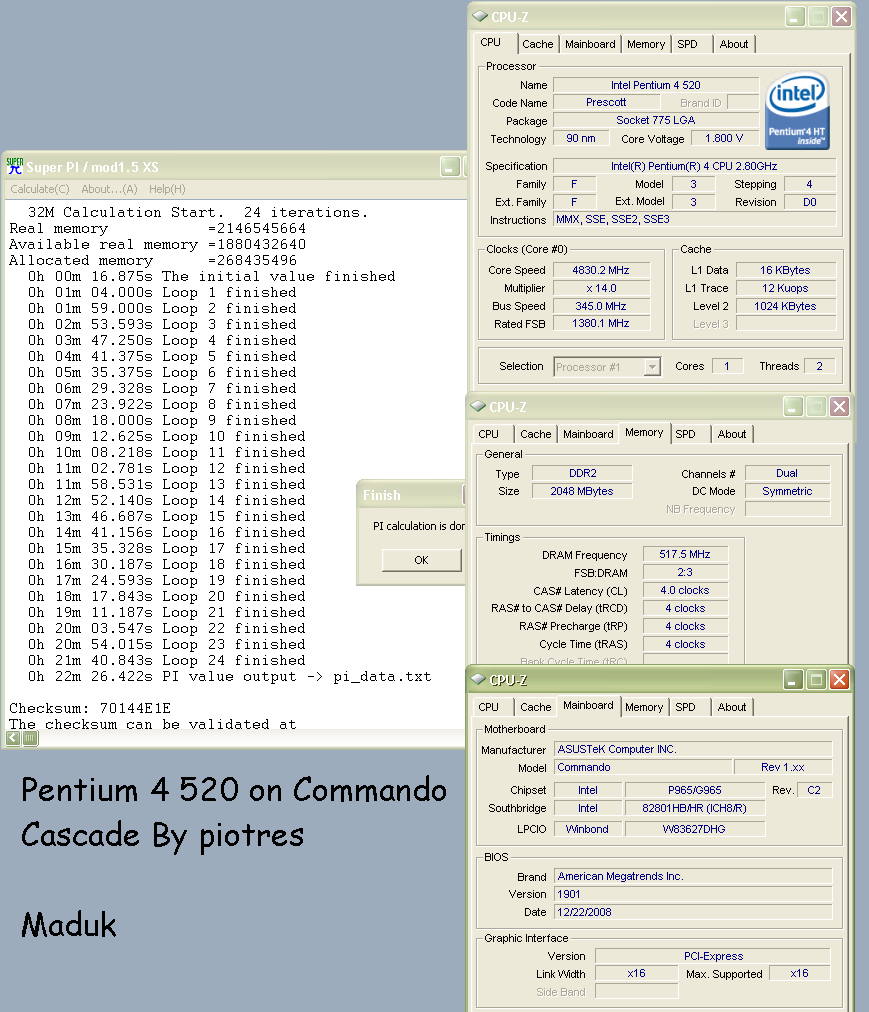Minimize the middle CPU-Z window
The width and height of the screenshot is (869, 1012).
(x=793, y=406)
